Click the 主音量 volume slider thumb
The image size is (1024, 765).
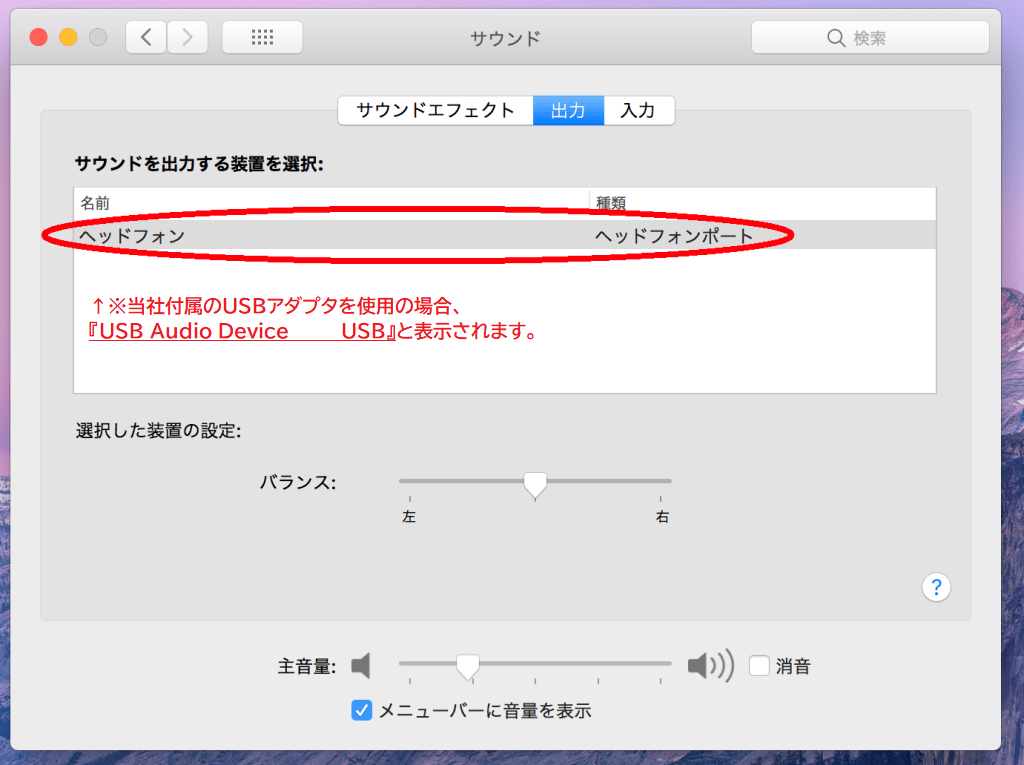[468, 666]
